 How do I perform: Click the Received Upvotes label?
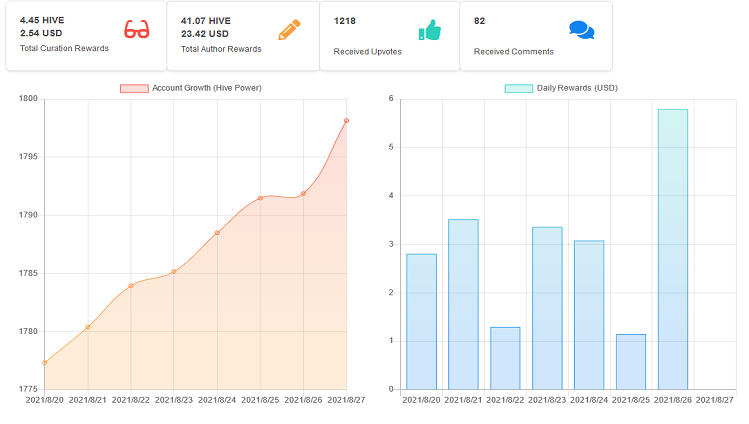coord(367,52)
